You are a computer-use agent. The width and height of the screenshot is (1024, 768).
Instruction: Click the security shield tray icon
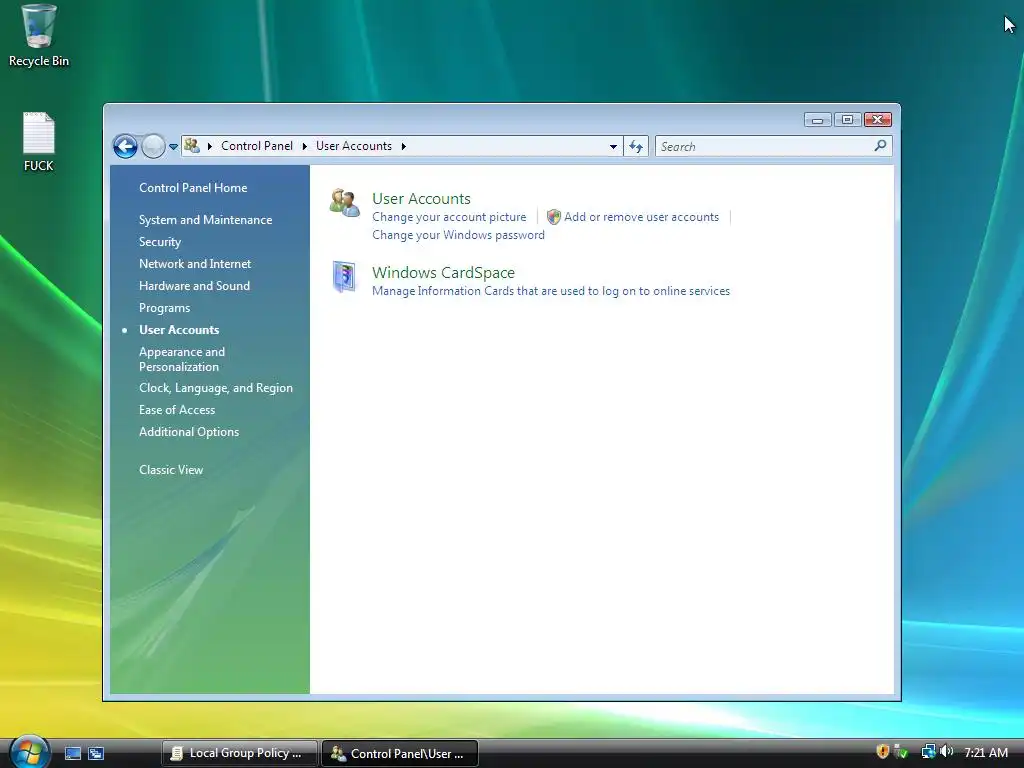[x=882, y=752]
